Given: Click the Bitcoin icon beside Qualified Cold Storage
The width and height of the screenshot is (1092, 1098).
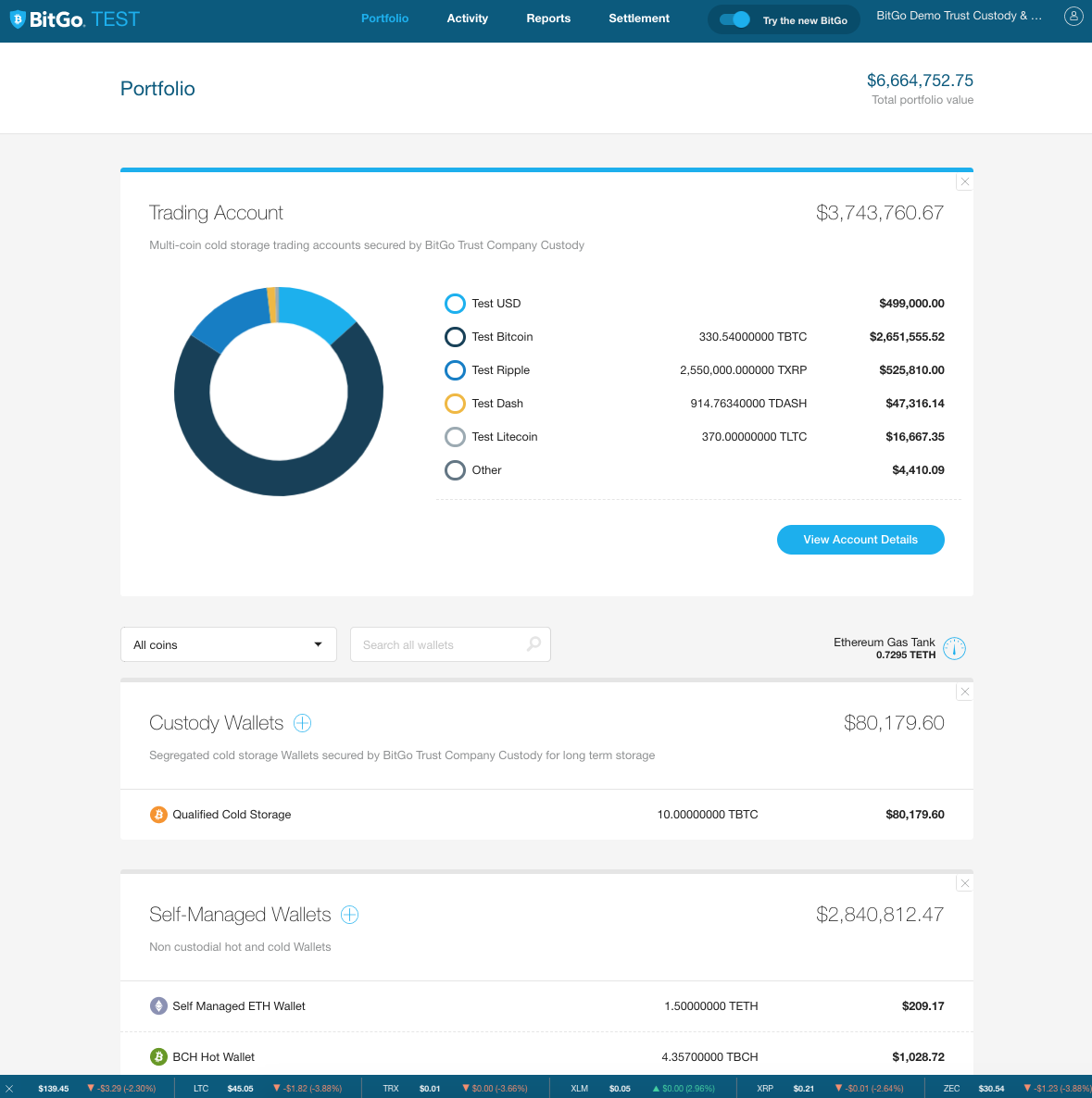Looking at the screenshot, I should [x=158, y=815].
